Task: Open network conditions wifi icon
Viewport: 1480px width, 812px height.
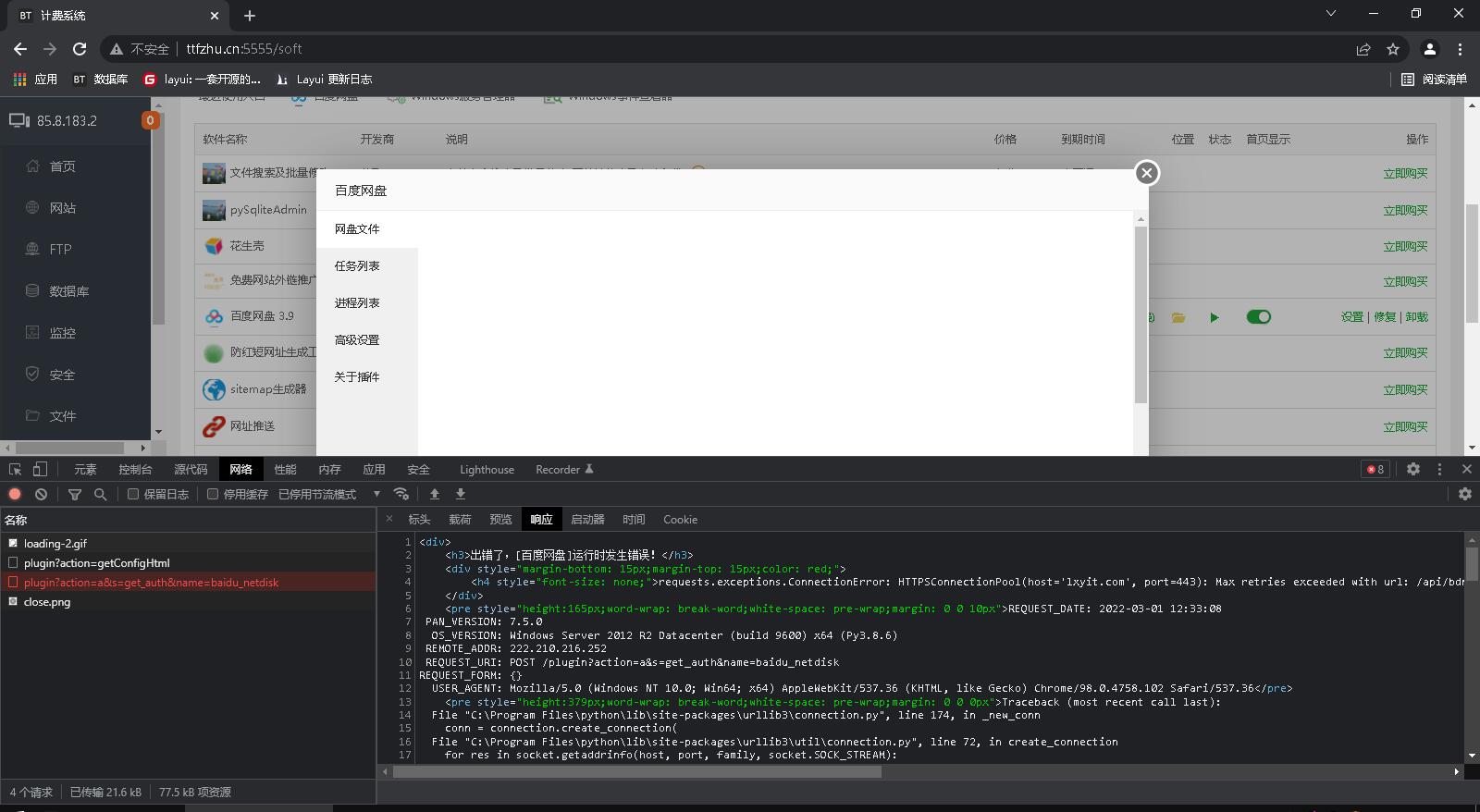Action: click(401, 494)
